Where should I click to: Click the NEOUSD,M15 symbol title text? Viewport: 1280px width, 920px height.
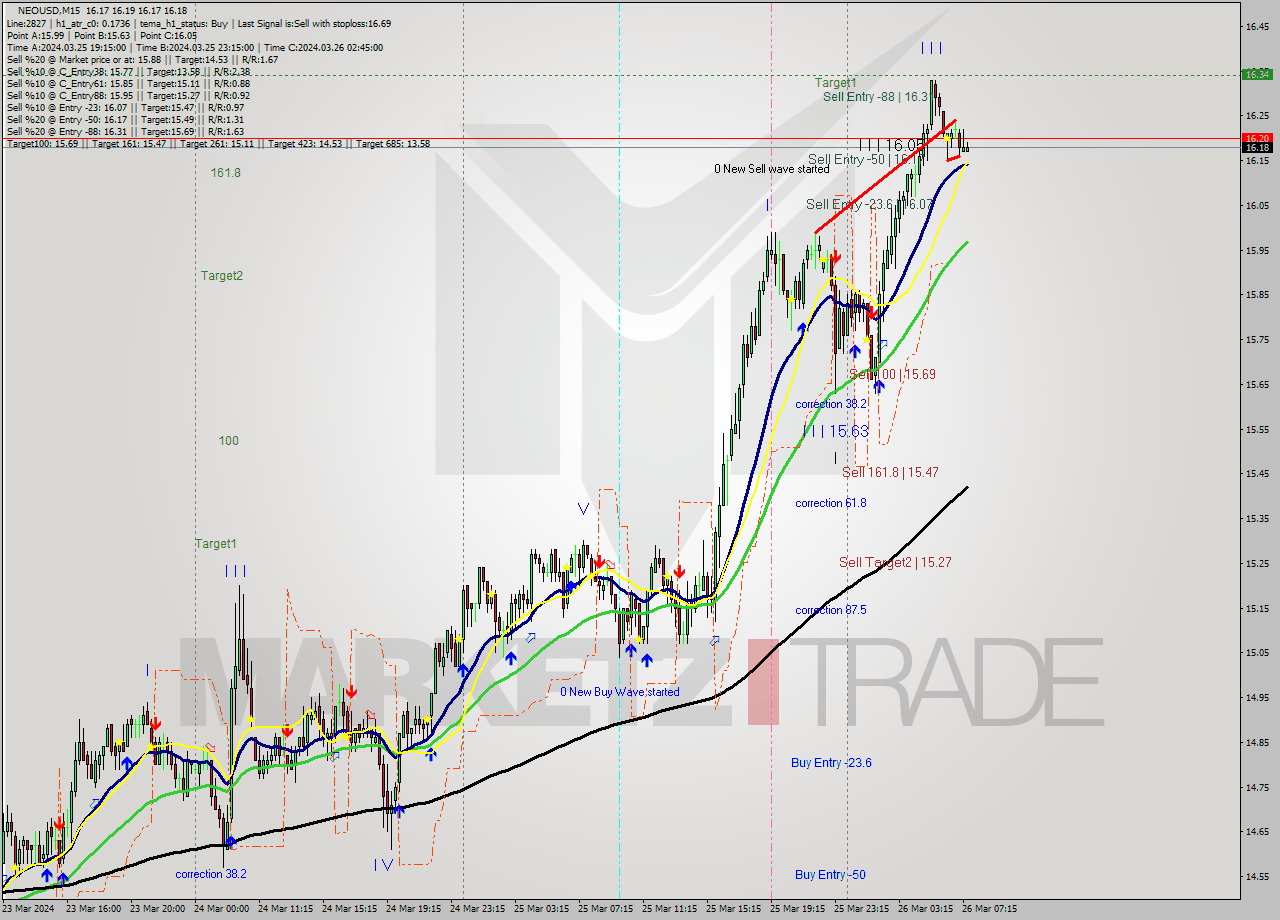click(50, 10)
